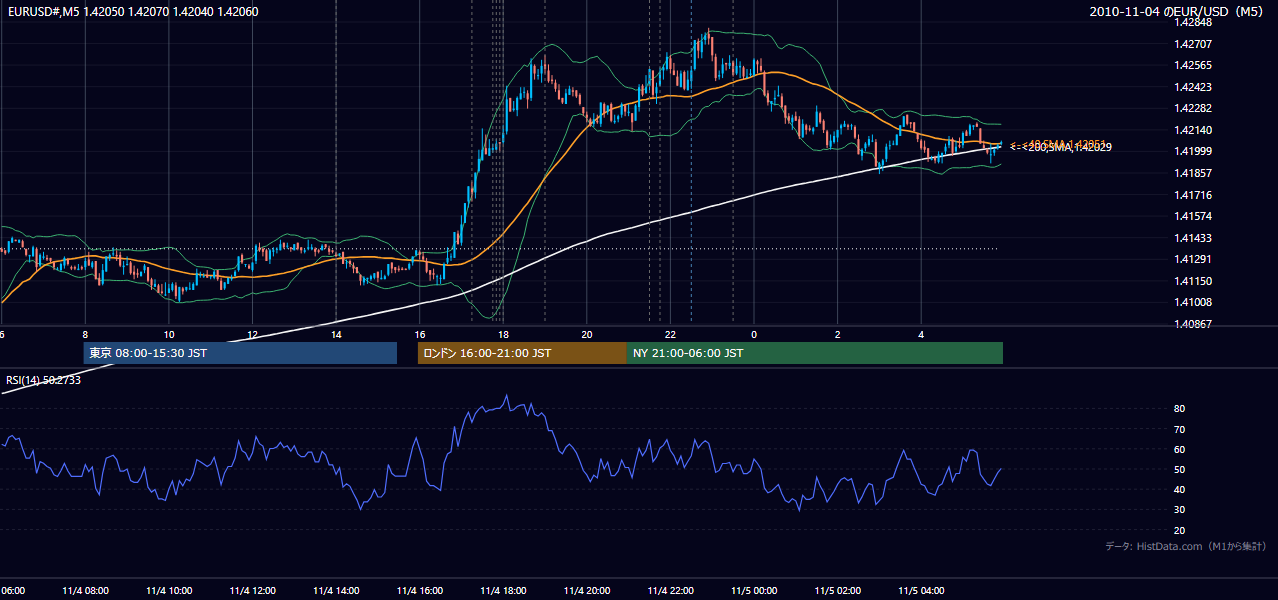The height and width of the screenshot is (600, 1278).
Task: Click the 11/4 18:00 time label
Action: tap(503, 591)
